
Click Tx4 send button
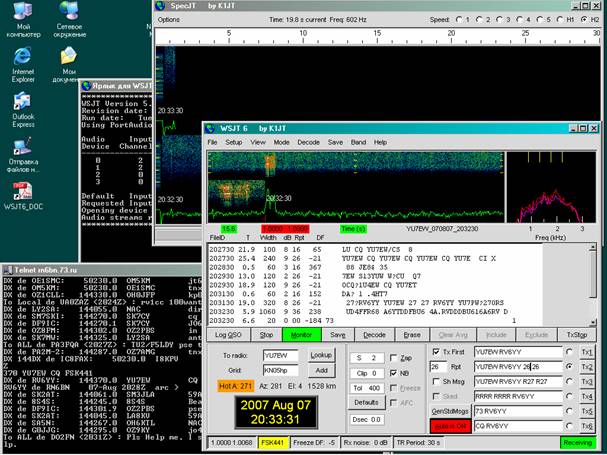(x=587, y=396)
